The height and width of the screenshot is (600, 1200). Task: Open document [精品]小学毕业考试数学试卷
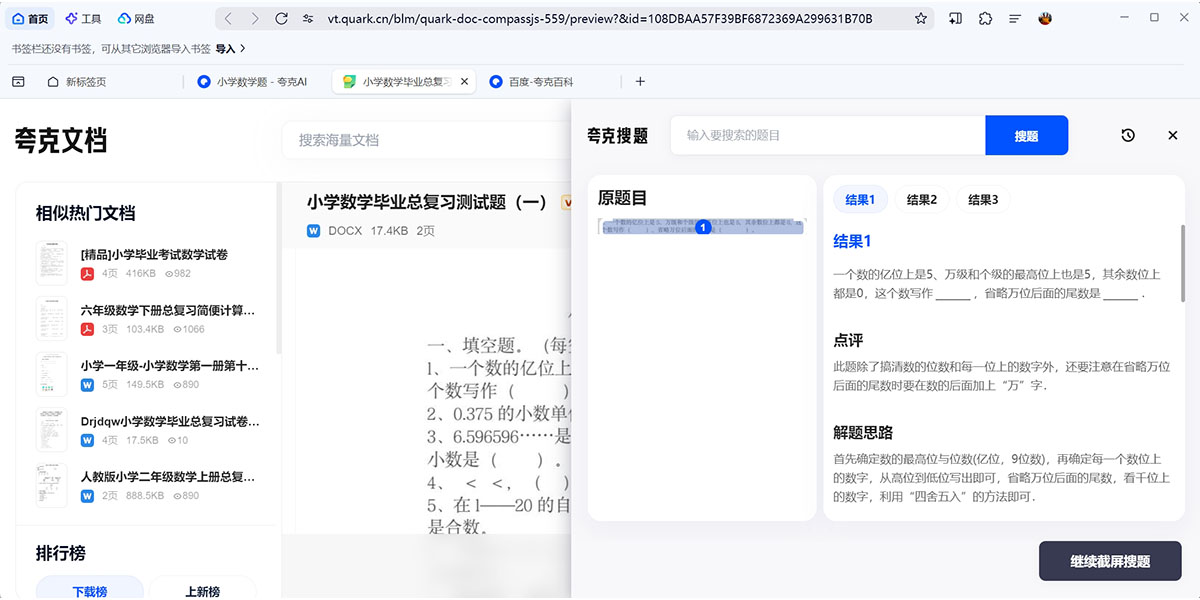154,255
